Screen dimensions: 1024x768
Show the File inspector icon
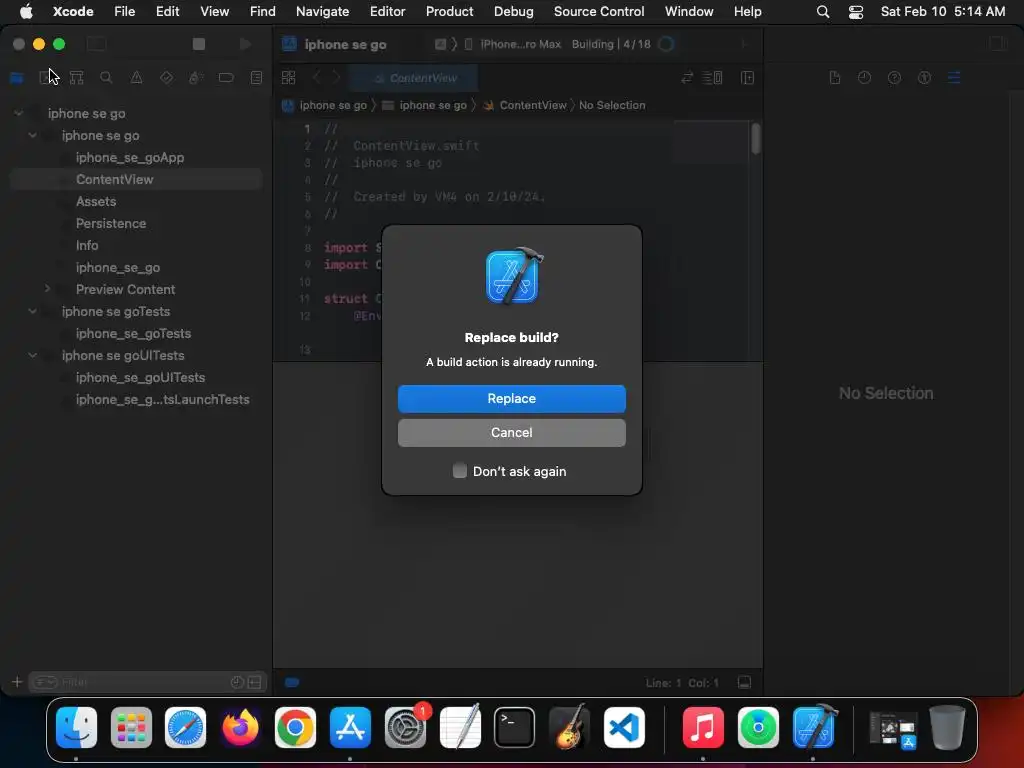[835, 78]
